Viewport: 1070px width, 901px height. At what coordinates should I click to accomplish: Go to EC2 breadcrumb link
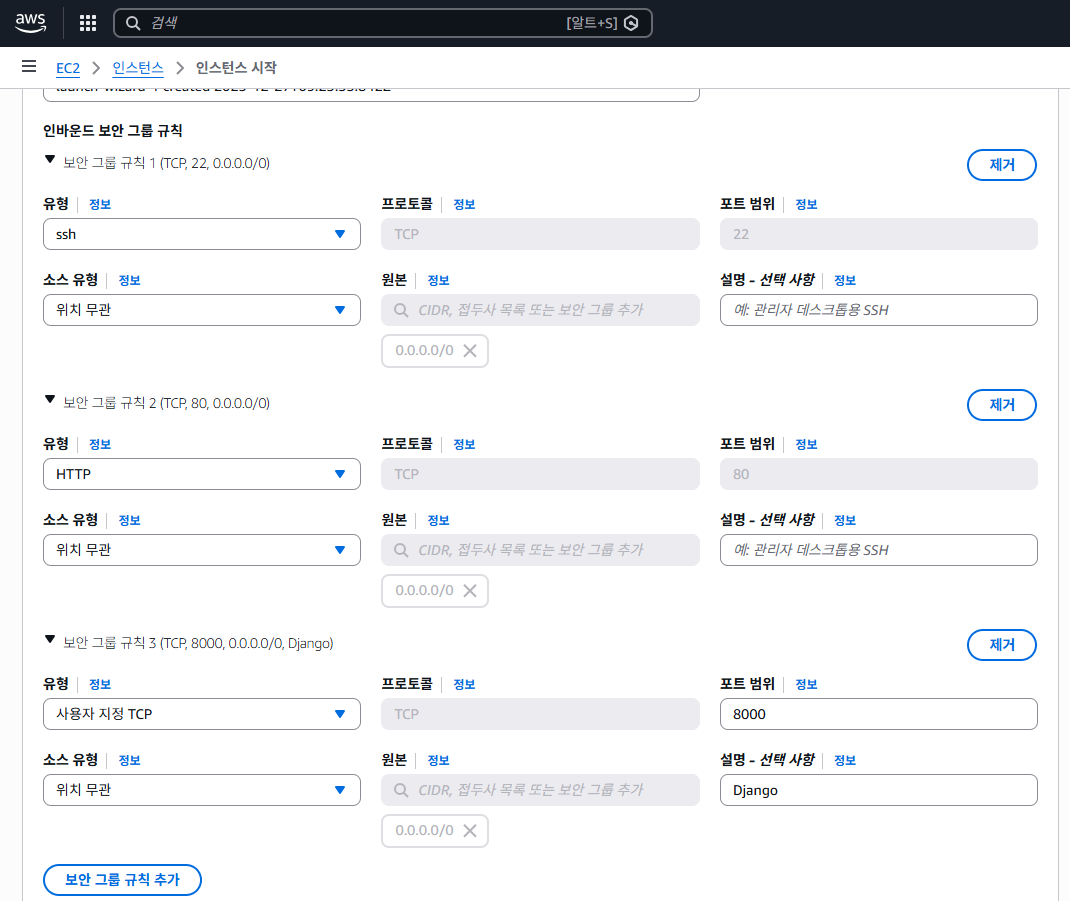pos(67,68)
